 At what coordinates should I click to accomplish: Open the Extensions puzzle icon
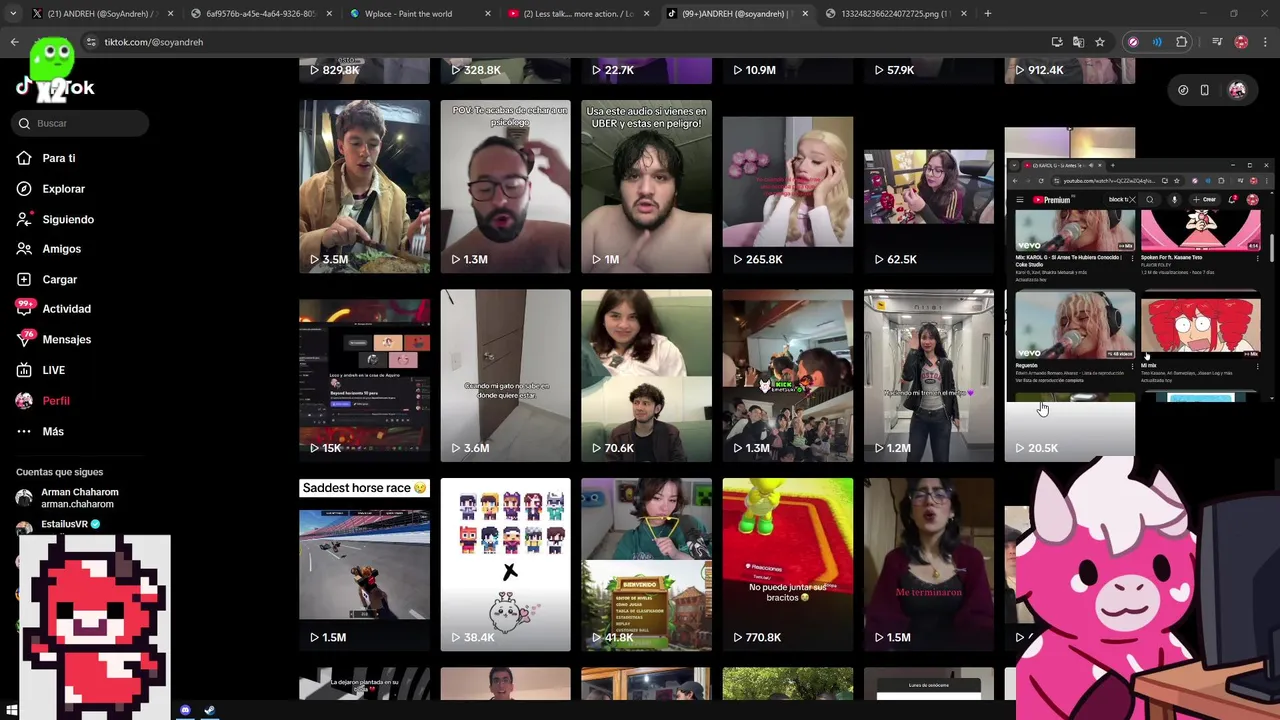[x=1182, y=42]
